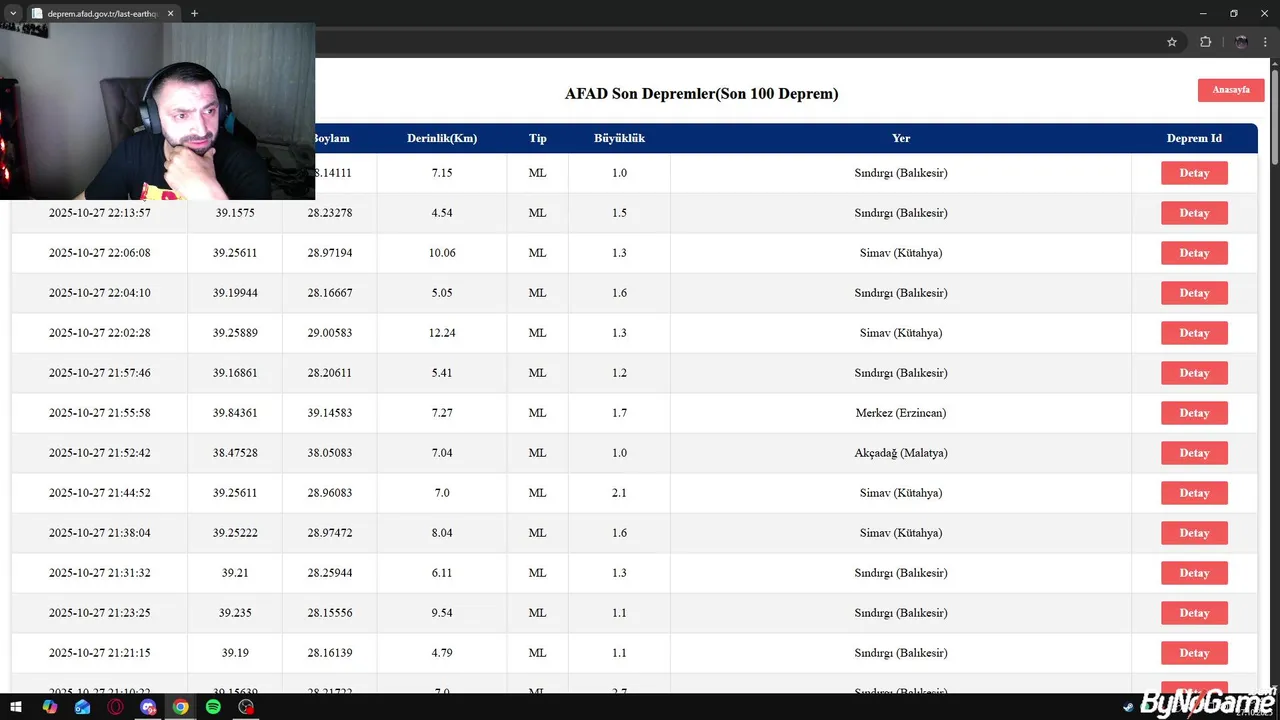This screenshot has width=1280, height=720.
Task: Open the Windows Start menu
Action: click(16, 707)
